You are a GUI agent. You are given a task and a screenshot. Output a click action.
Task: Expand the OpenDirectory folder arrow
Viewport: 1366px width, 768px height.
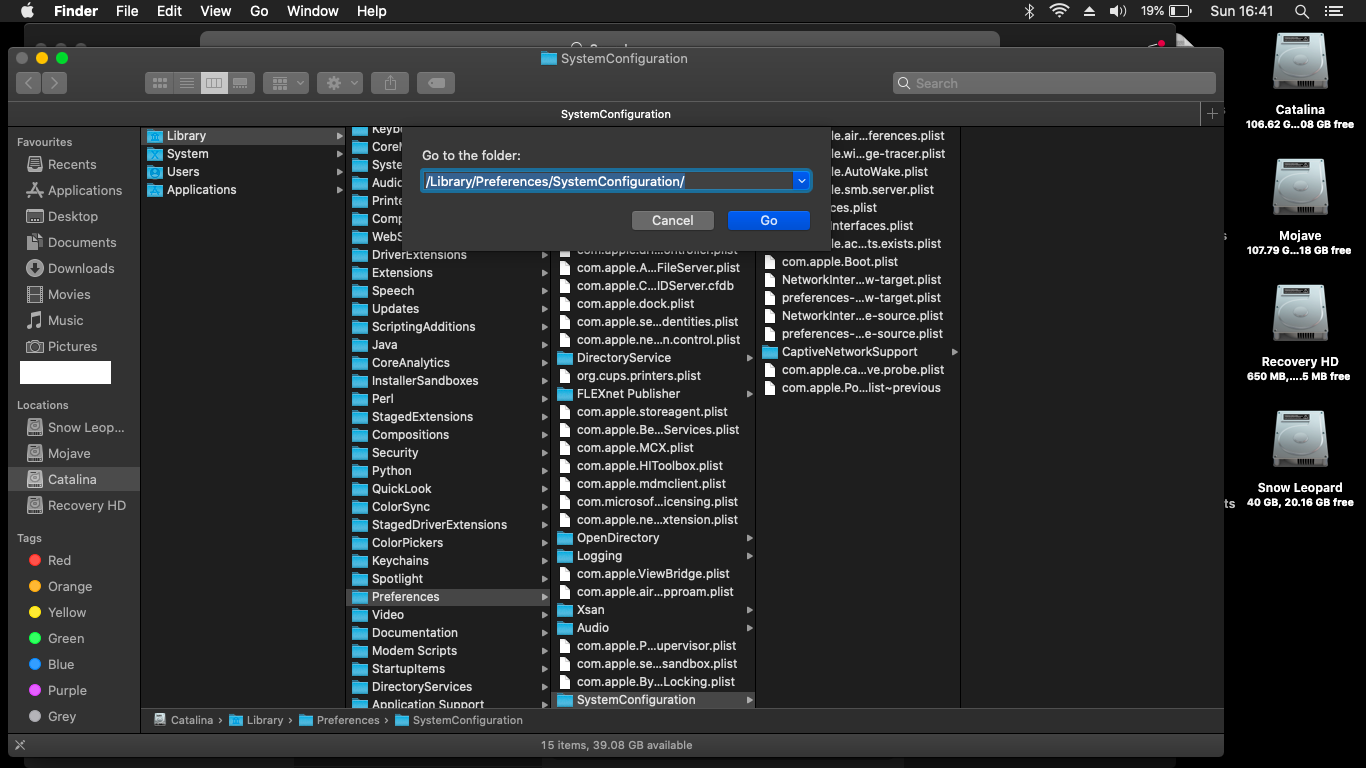[750, 538]
